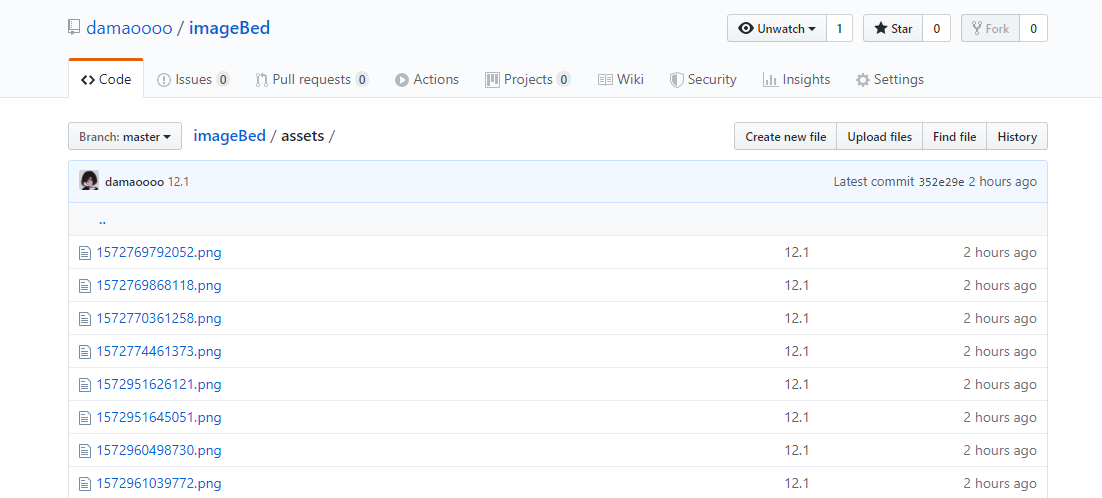1102x498 pixels.
Task: View the stargazers count next to Star
Action: coord(936,29)
